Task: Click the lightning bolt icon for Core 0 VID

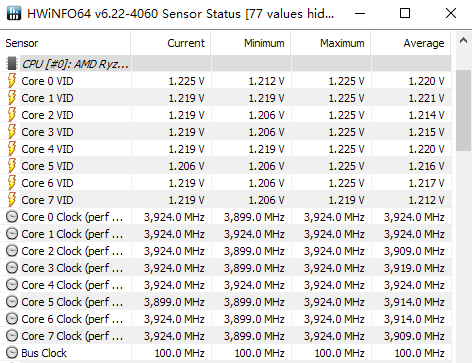Action: point(12,81)
